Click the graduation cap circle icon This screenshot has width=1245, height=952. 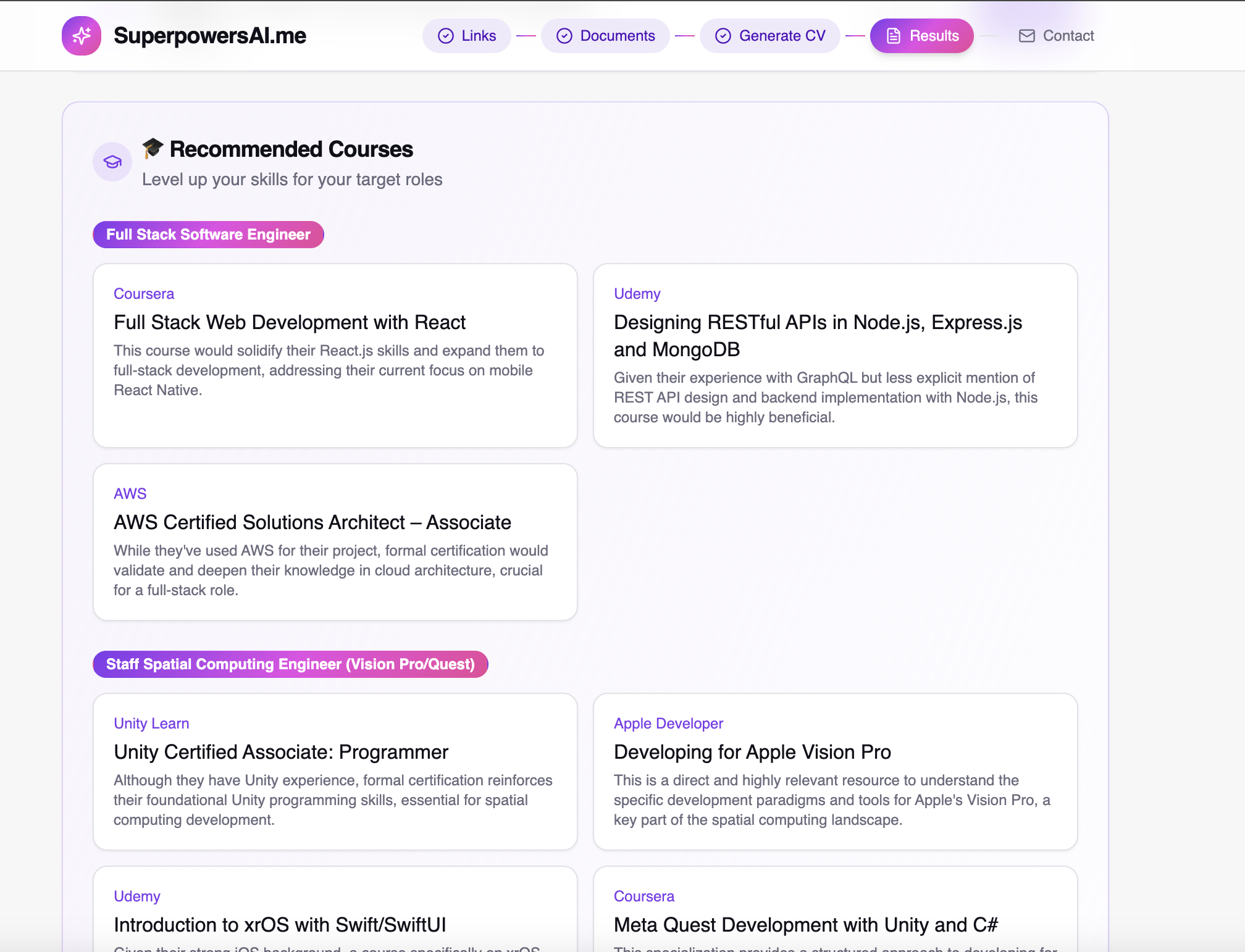pyautogui.click(x=112, y=162)
